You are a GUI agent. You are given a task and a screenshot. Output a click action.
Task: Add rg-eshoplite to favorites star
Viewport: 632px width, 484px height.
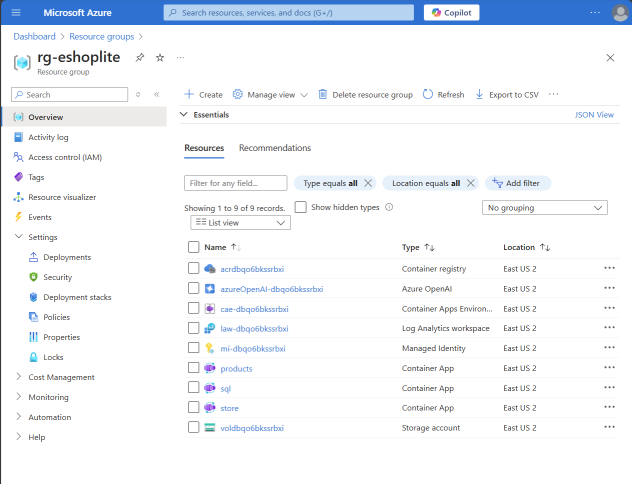(160, 58)
